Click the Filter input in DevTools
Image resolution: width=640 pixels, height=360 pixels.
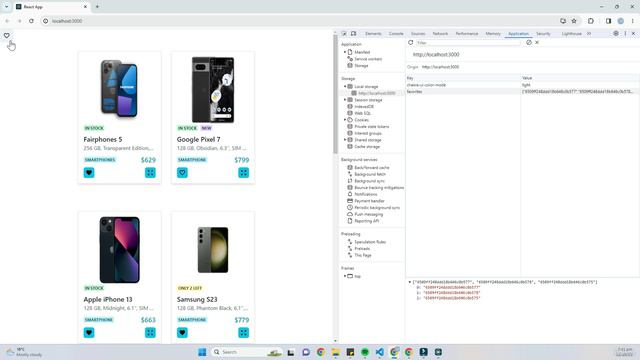(468, 42)
